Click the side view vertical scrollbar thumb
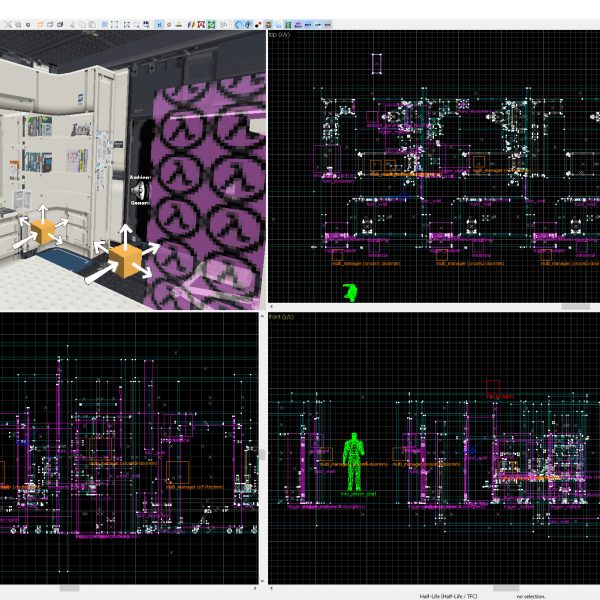 (x=262, y=455)
